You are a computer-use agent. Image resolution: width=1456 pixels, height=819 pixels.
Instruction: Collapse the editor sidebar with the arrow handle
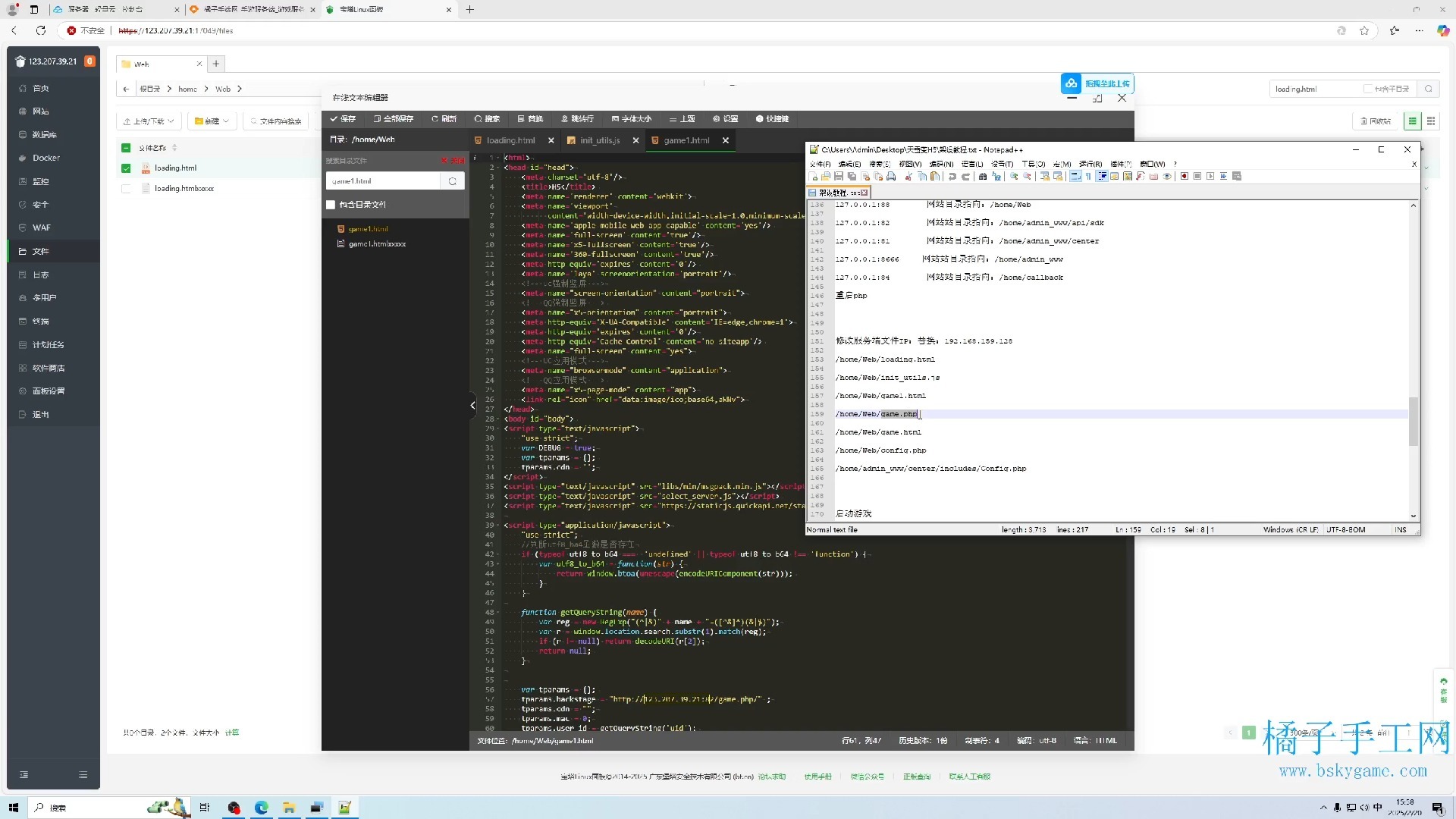point(472,406)
